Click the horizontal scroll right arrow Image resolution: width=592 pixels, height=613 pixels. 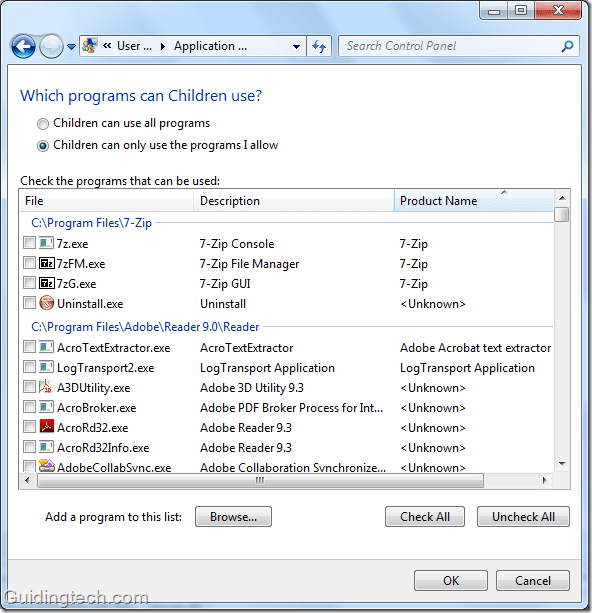point(544,480)
